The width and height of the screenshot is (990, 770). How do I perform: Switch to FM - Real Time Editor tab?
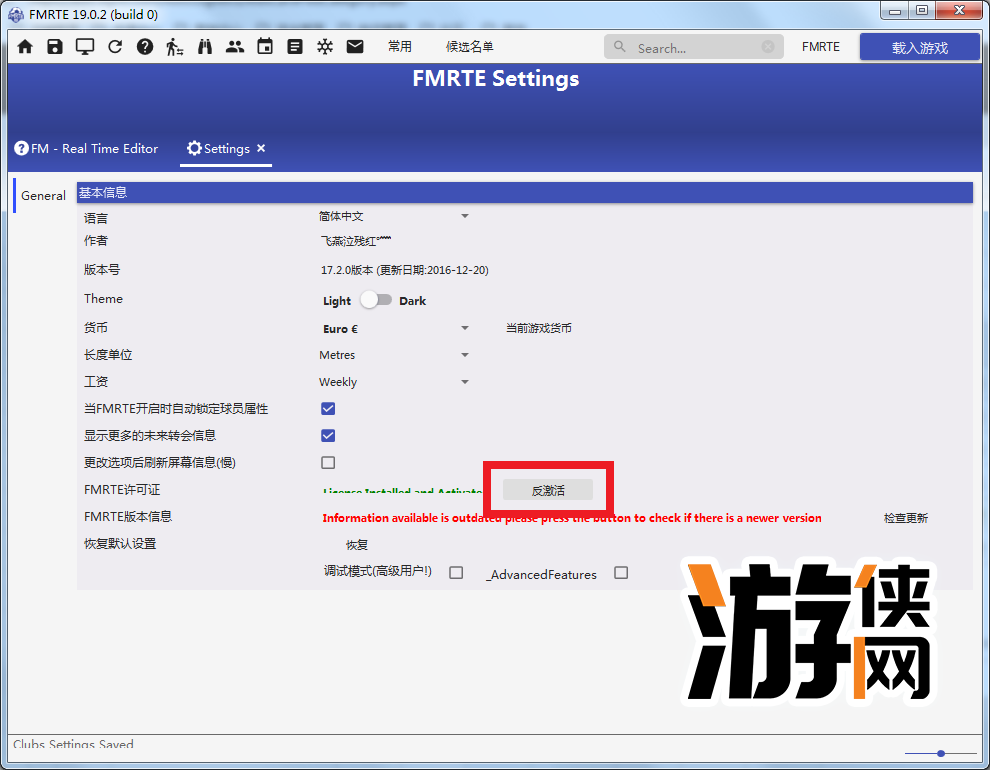86,149
